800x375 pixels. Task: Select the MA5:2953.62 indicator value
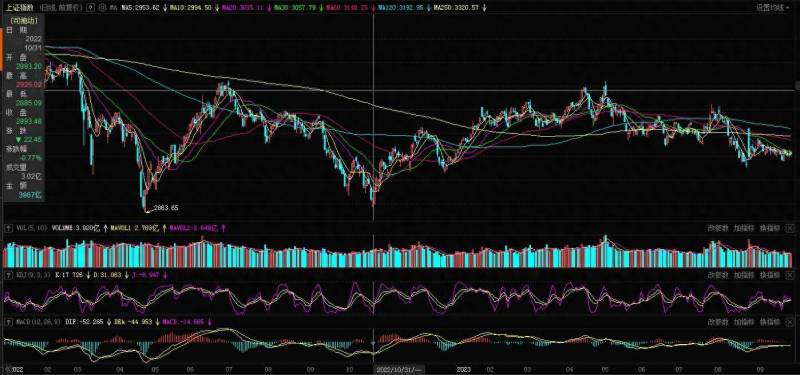(141, 8)
